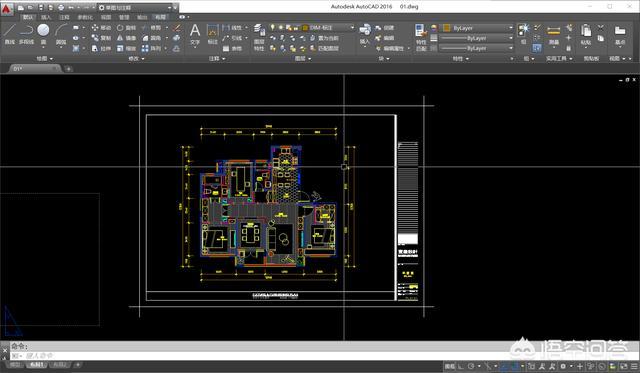Switch to the Parametric (参数化) ribbon tab
640x373 pixels.
(85, 17)
